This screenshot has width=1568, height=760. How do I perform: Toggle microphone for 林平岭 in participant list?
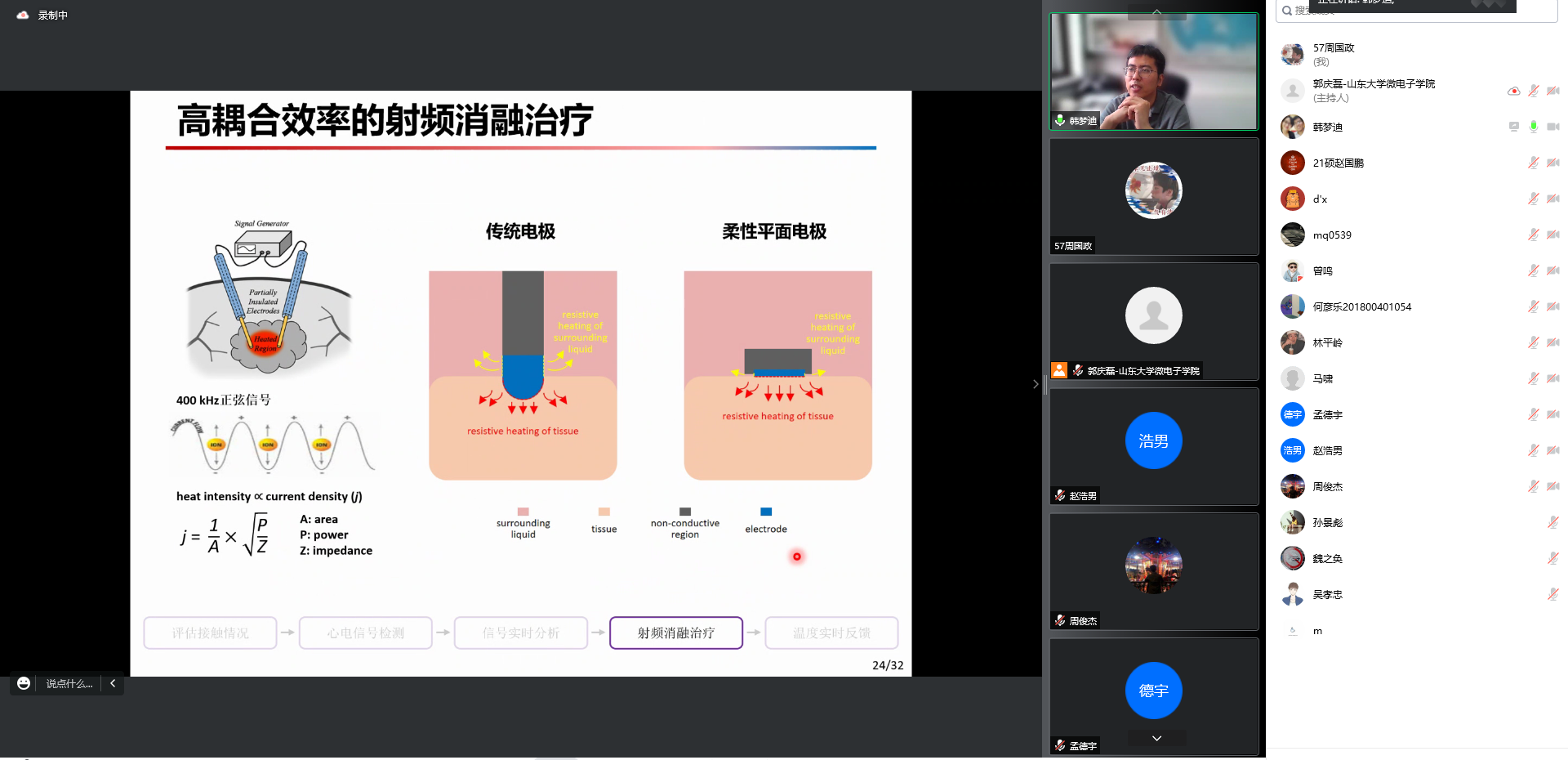pyautogui.click(x=1534, y=342)
